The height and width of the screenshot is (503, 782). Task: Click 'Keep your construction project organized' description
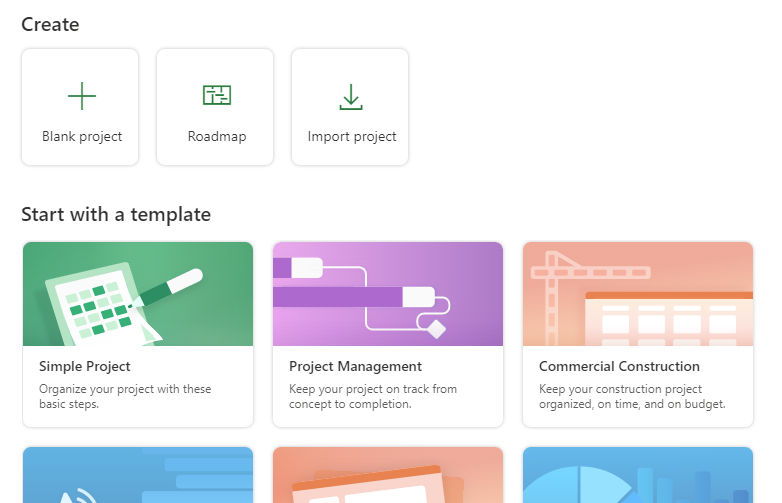coord(632,396)
